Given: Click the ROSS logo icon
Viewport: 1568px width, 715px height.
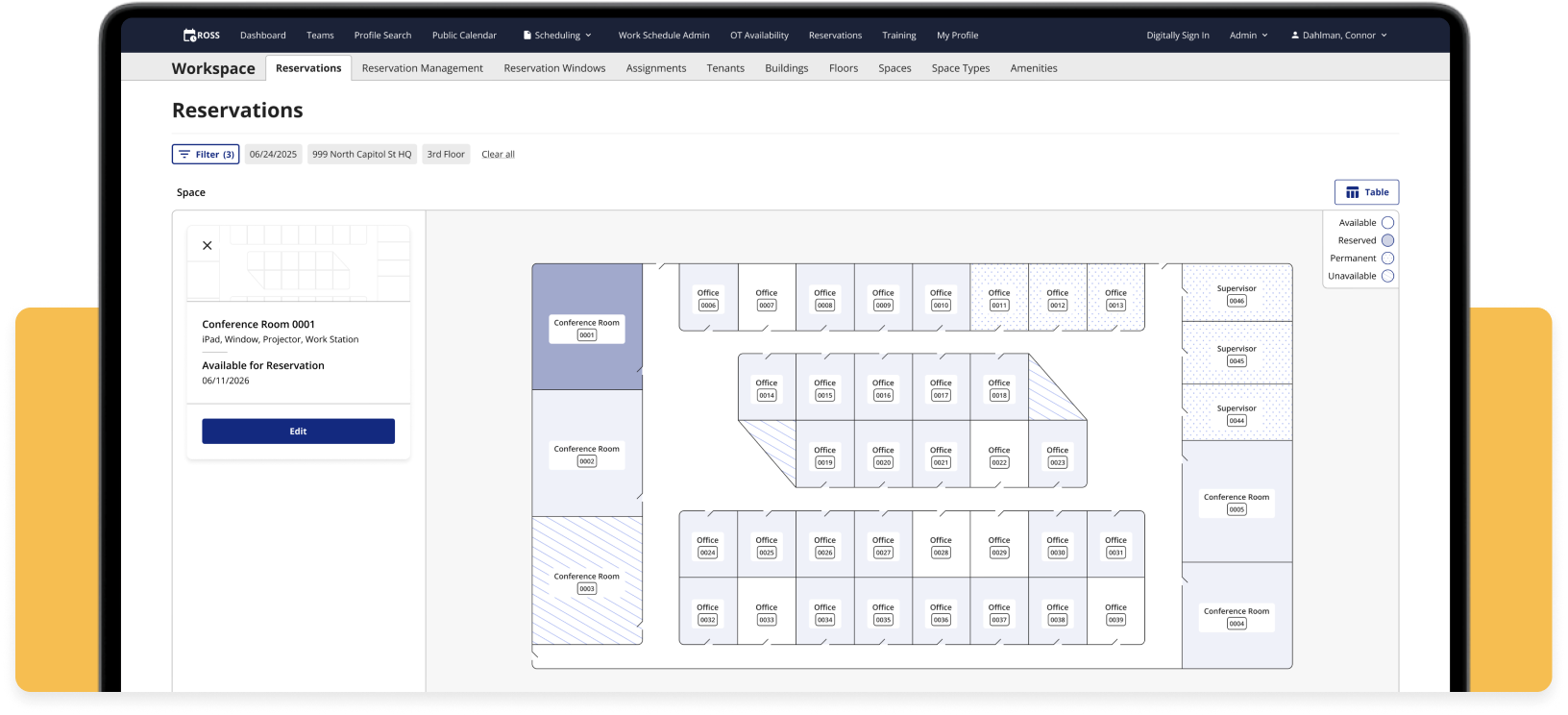Looking at the screenshot, I should coord(190,36).
